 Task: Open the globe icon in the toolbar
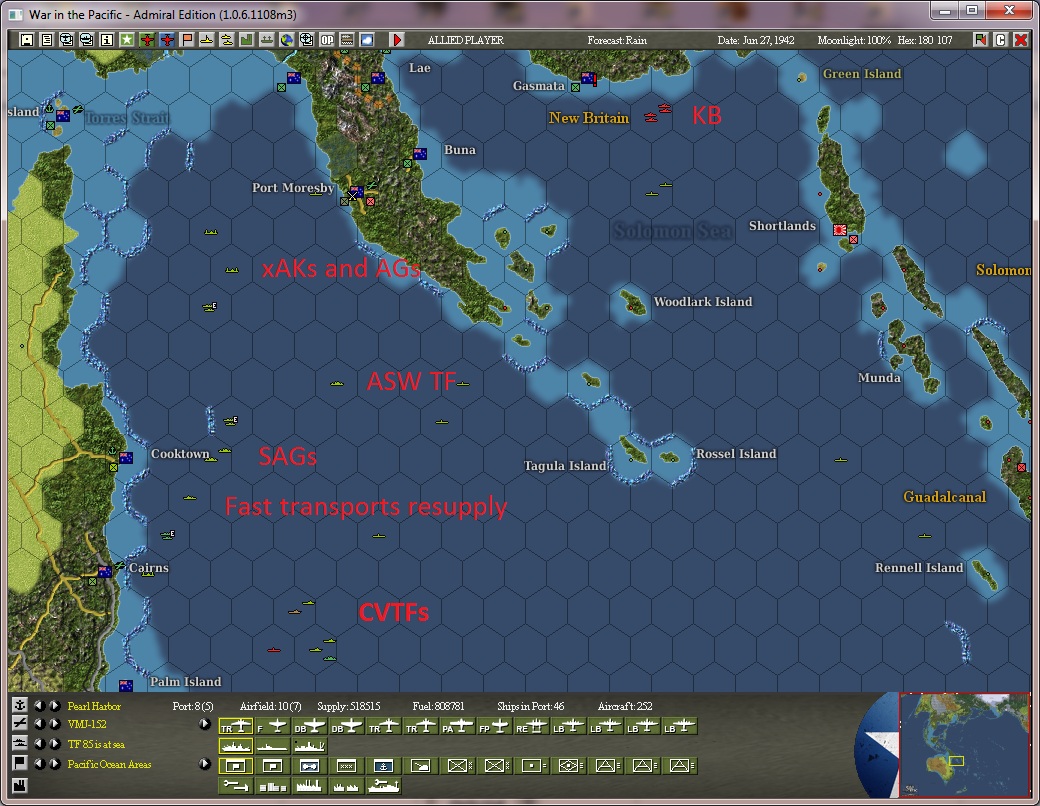click(x=286, y=40)
